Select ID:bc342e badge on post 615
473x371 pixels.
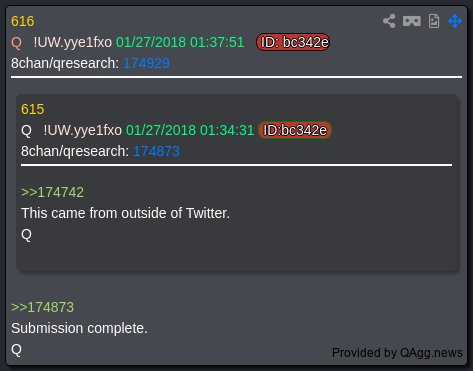[x=295, y=130]
